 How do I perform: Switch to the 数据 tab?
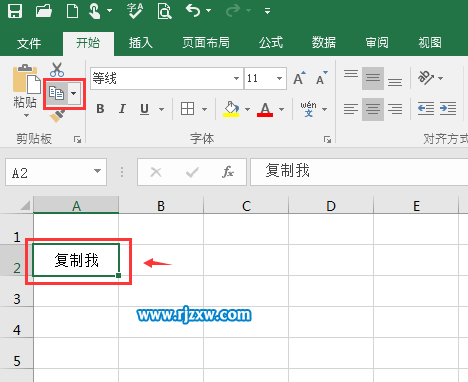[323, 43]
